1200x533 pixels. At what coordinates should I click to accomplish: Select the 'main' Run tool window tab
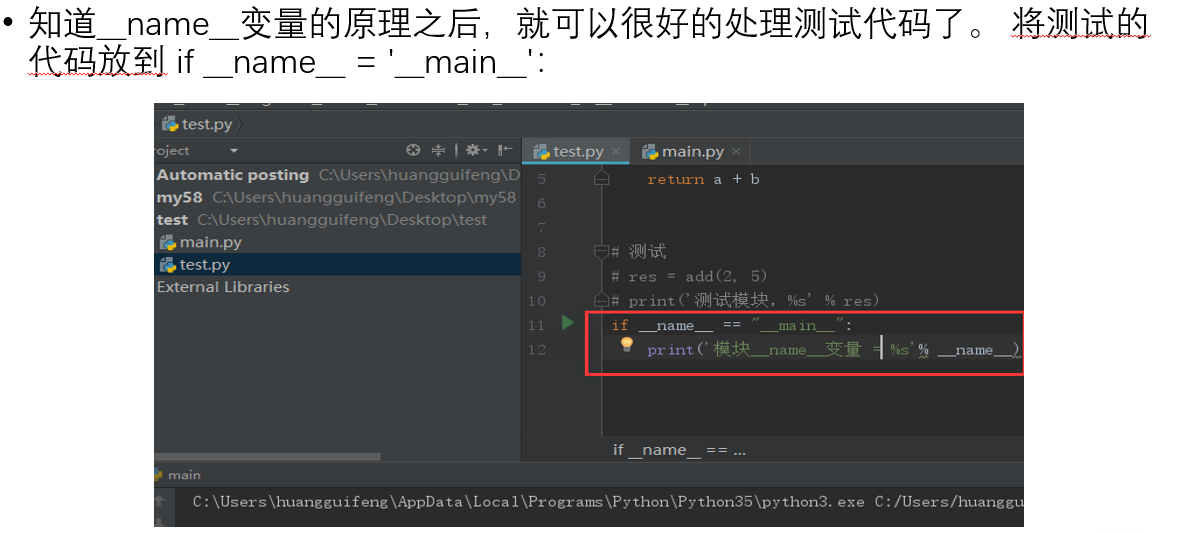178,475
